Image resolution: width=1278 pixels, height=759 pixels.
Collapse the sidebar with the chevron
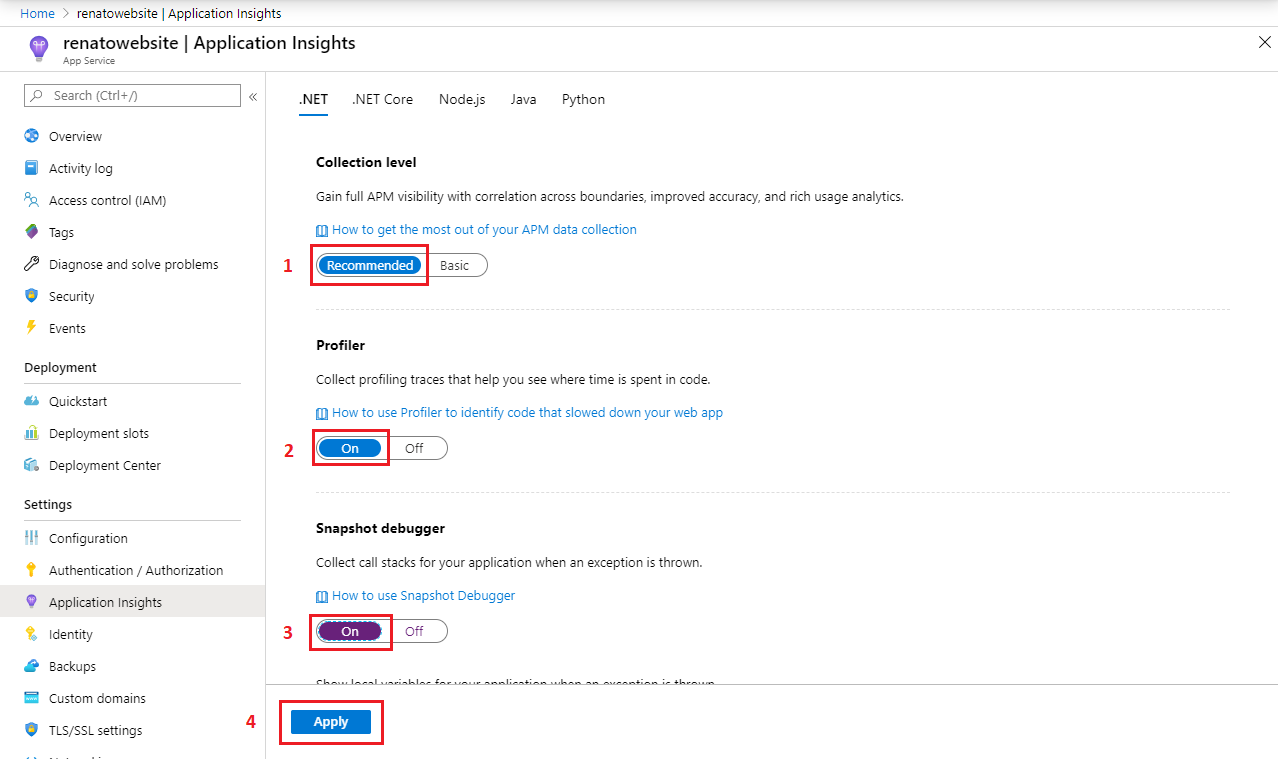click(x=253, y=96)
